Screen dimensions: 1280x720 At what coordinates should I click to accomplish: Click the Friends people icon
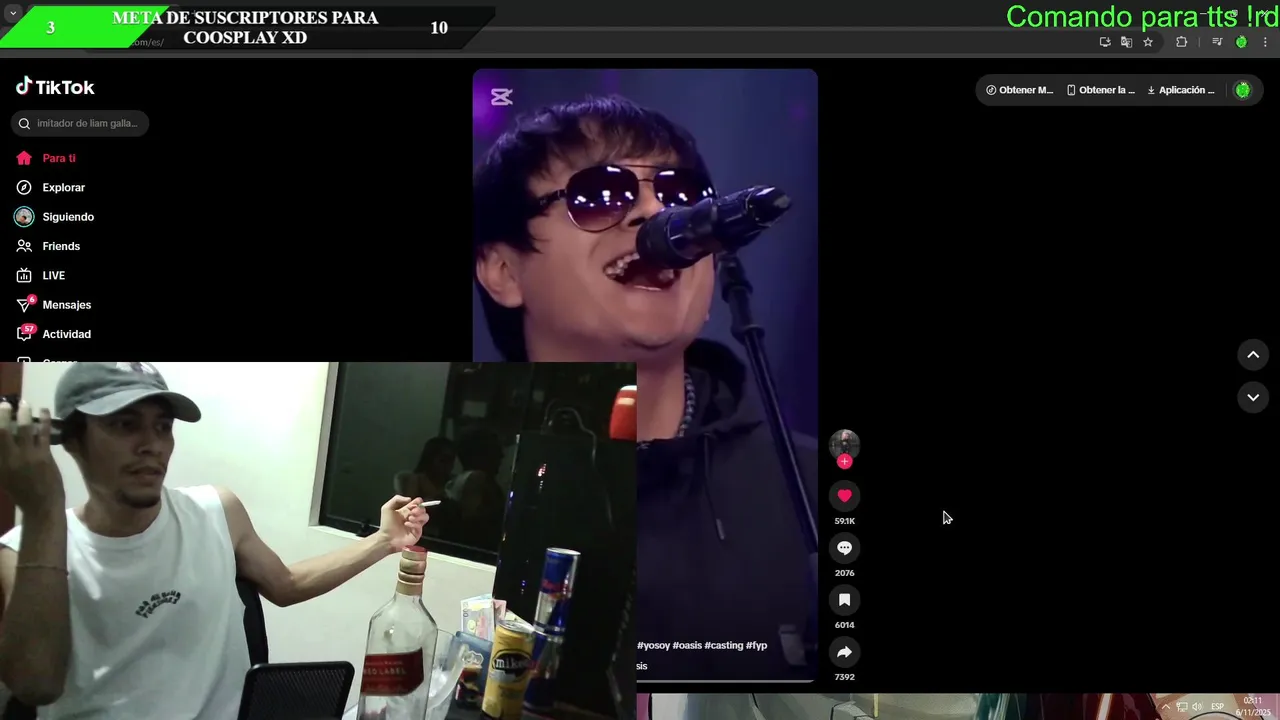[24, 246]
